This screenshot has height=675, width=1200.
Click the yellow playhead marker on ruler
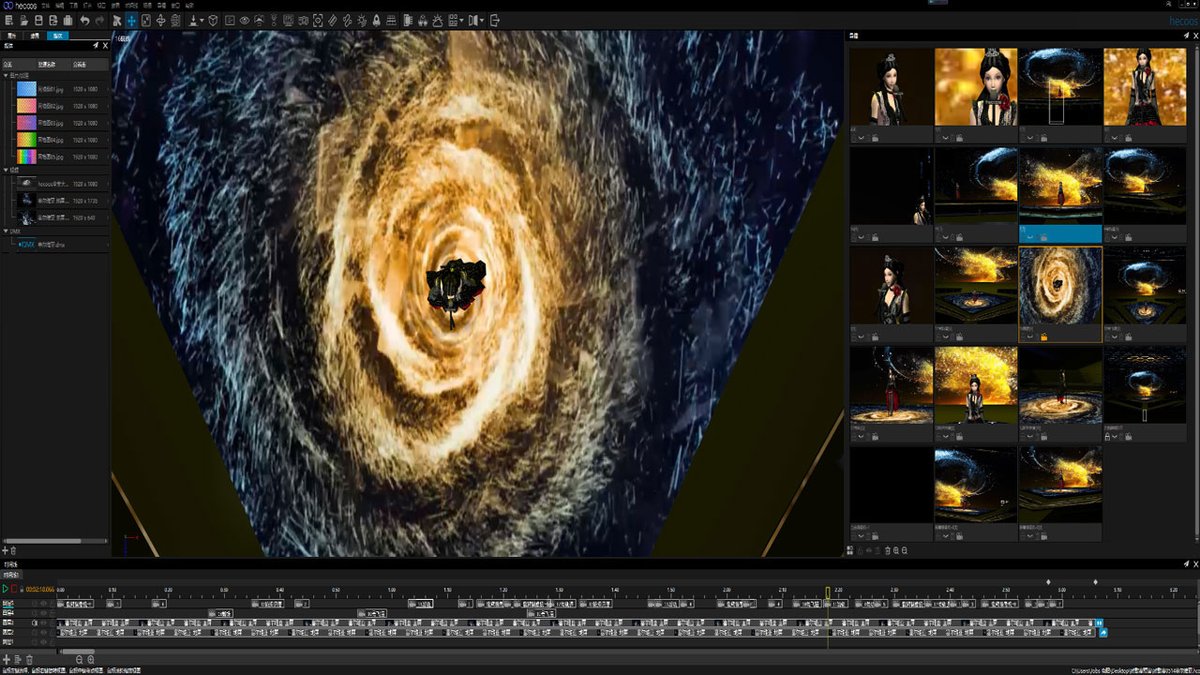[x=827, y=592]
